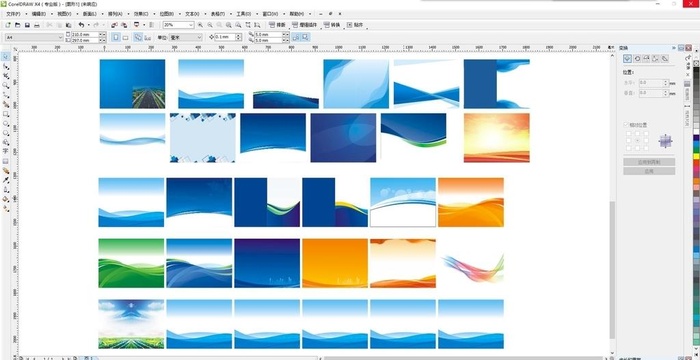The image size is (700, 360).
Task: Choose the Rectangle tool
Action: 6,114
